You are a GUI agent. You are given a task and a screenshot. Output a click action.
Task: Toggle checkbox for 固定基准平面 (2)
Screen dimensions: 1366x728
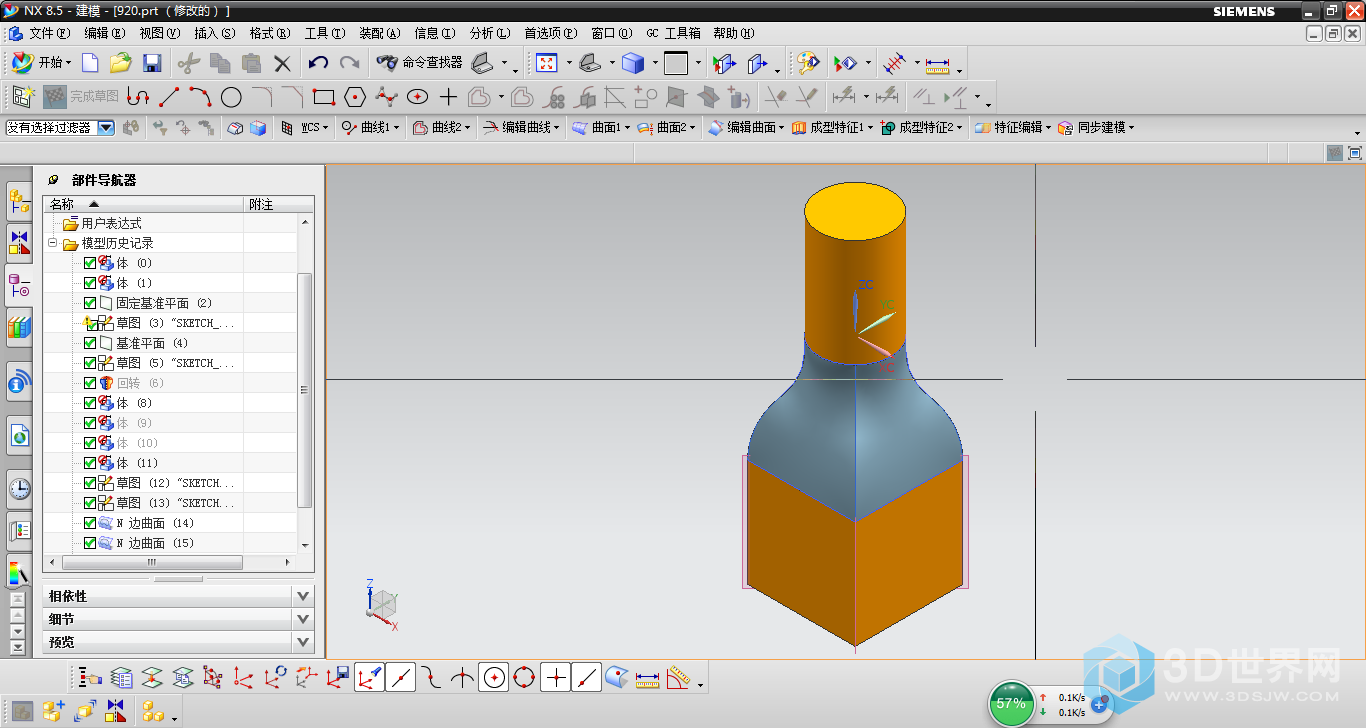tap(90, 303)
